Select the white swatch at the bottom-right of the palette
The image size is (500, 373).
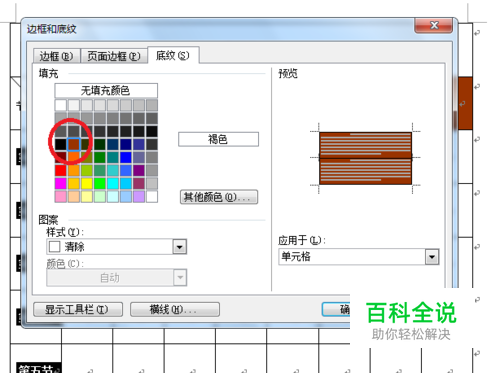[x=152, y=196]
